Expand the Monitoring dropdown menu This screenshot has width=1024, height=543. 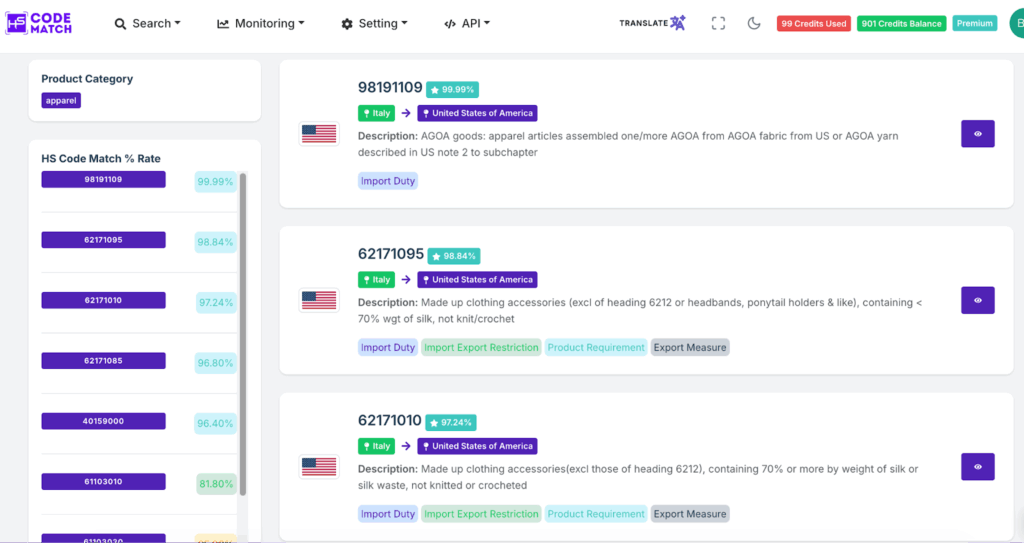coord(260,23)
